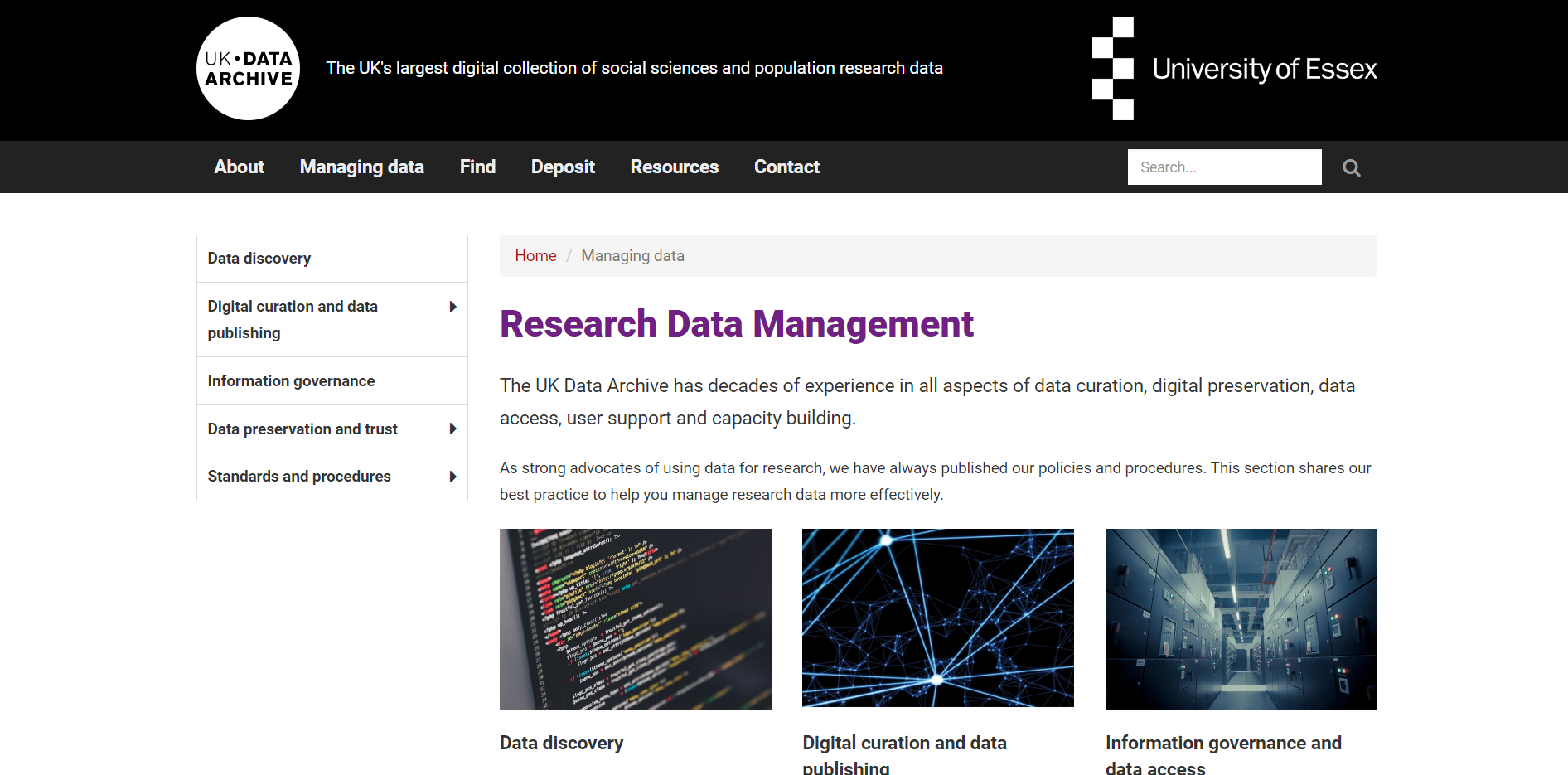The width and height of the screenshot is (1568, 775).
Task: Follow the Home breadcrumb link
Action: click(x=535, y=256)
